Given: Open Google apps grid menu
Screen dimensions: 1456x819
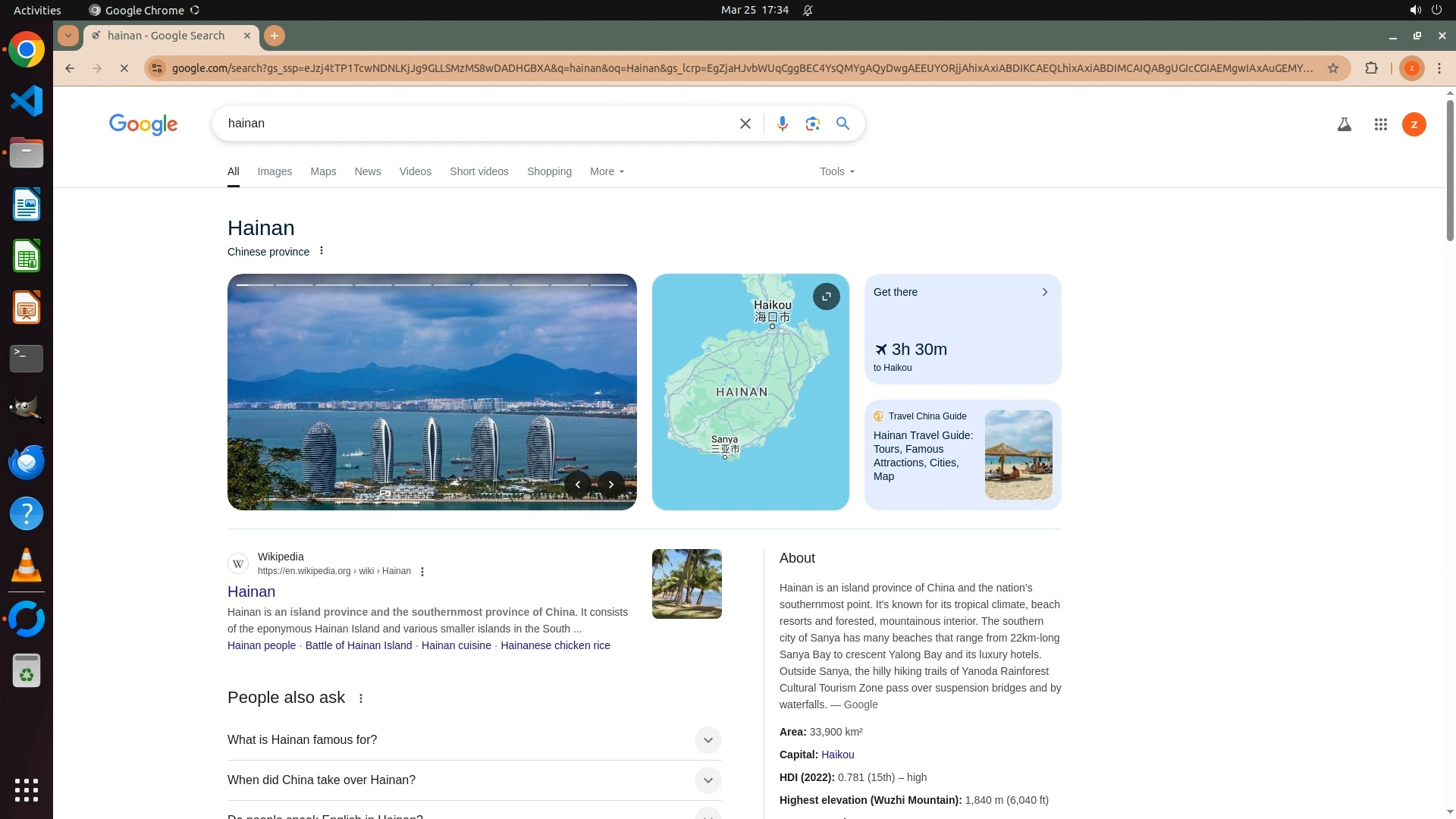Looking at the screenshot, I should coord(1380,124).
